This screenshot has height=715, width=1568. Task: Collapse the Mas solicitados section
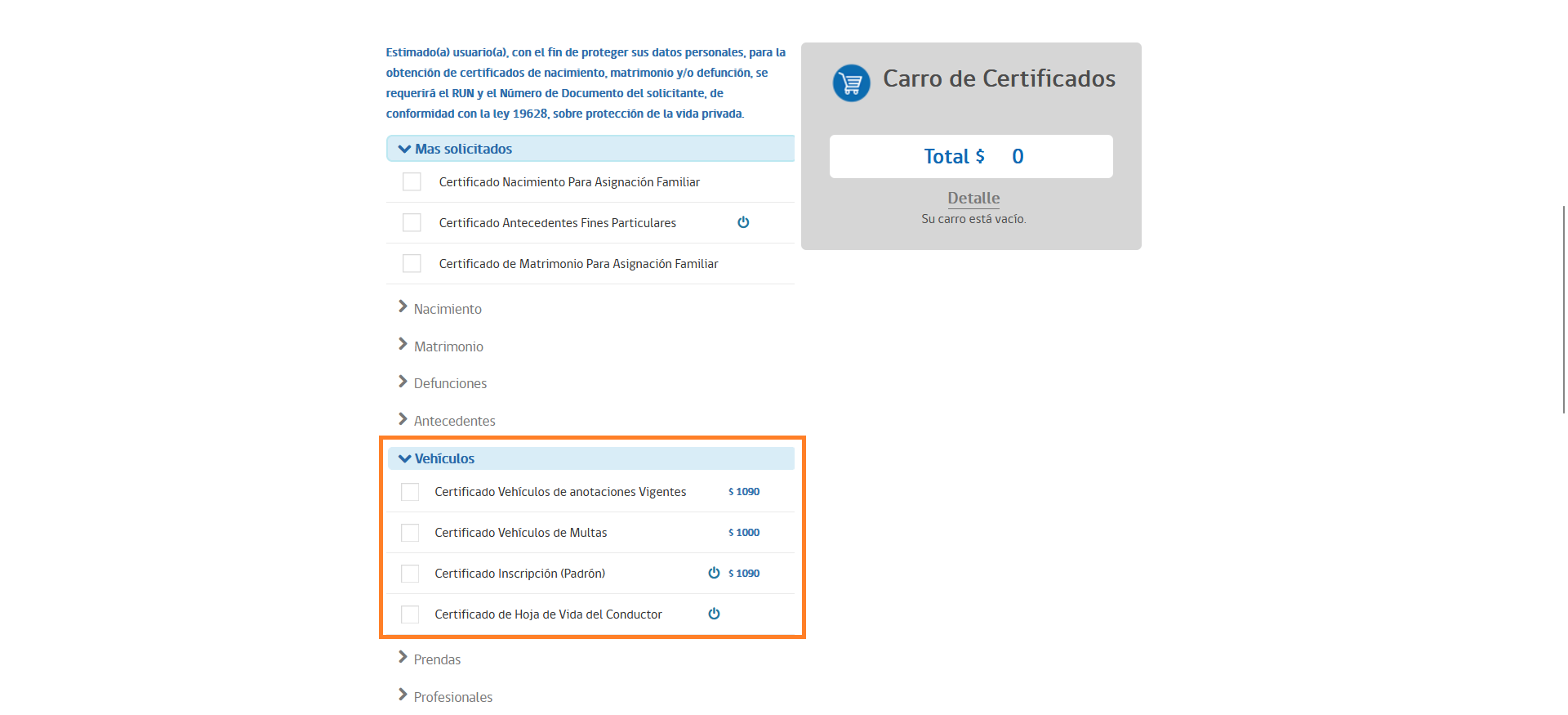click(462, 149)
